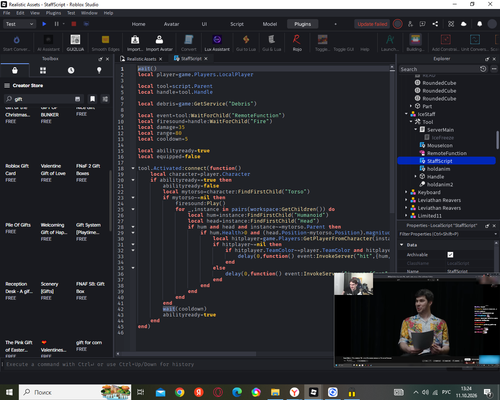Image resolution: width=500 pixels, height=400 pixels.
Task: Open the Test mode dropdown
Action: pos(19,24)
